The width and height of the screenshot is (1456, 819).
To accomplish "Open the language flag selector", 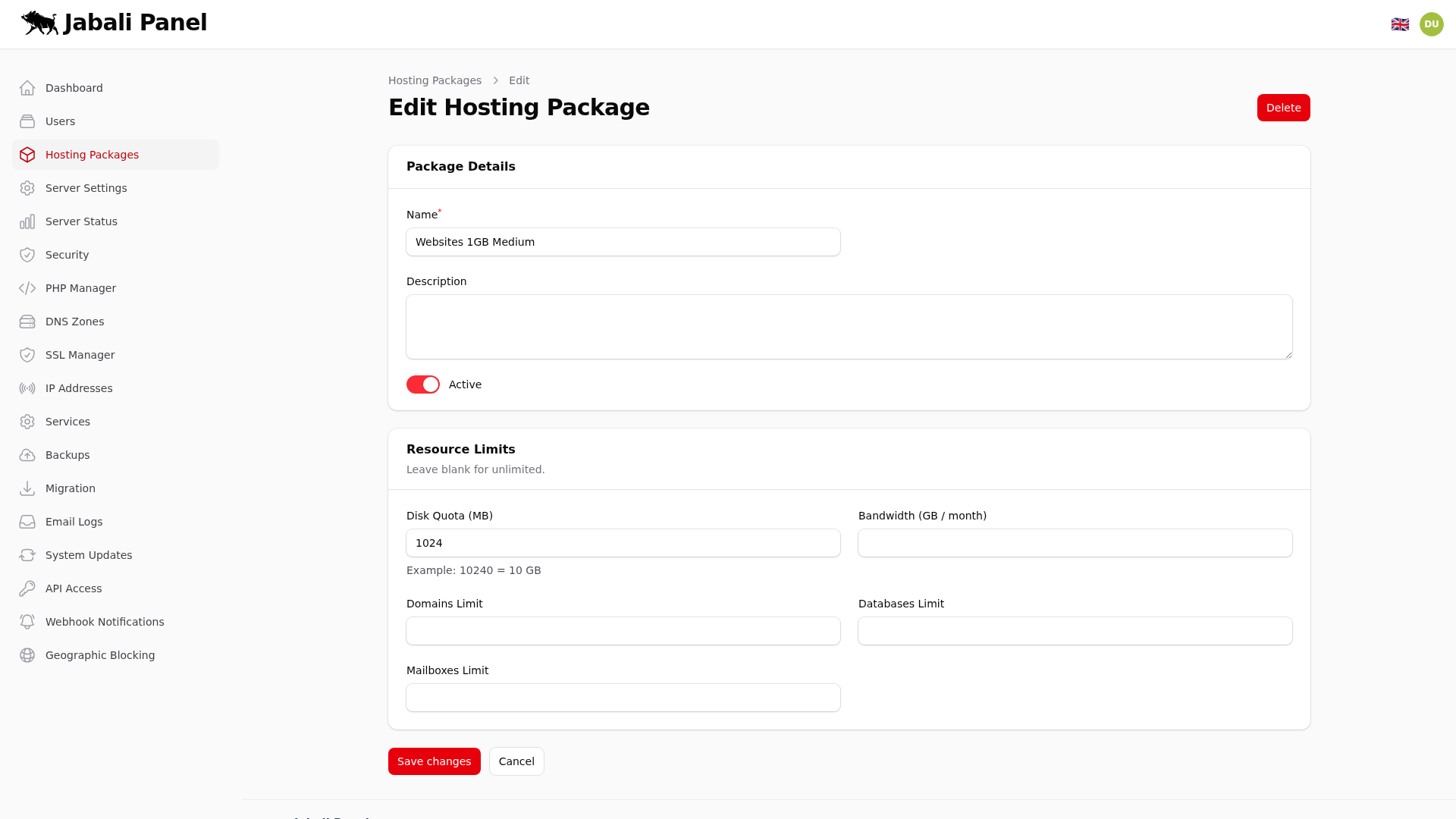I will pyautogui.click(x=1400, y=24).
